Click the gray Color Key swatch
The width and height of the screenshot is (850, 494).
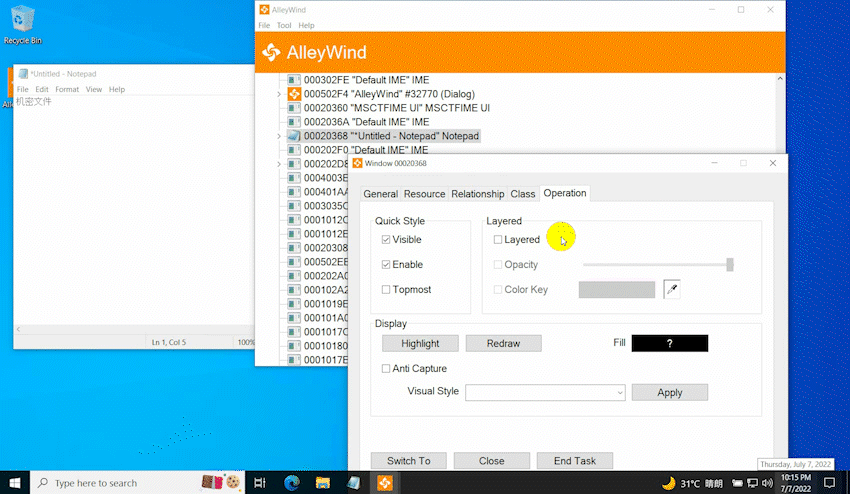pyautogui.click(x=617, y=290)
